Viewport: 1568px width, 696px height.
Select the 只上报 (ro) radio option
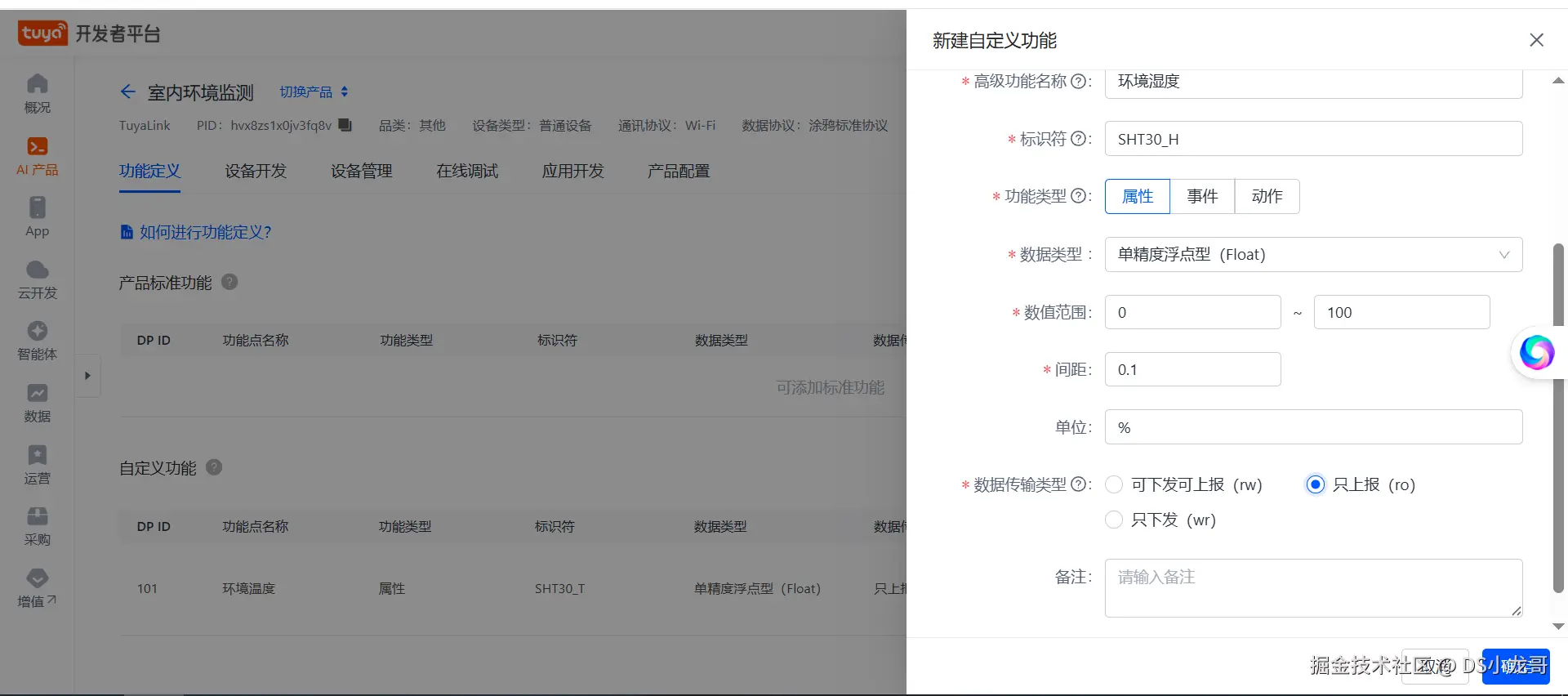1315,484
